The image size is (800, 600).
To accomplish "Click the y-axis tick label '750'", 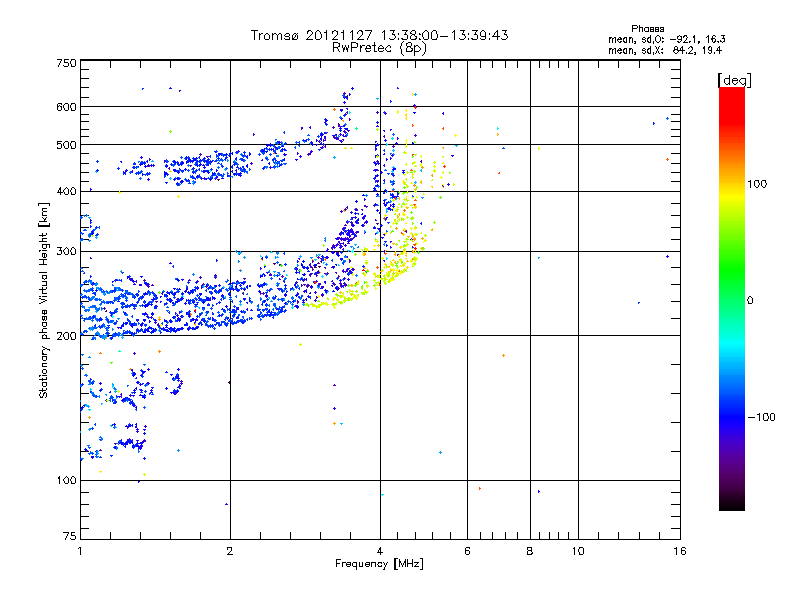I will (x=66, y=63).
